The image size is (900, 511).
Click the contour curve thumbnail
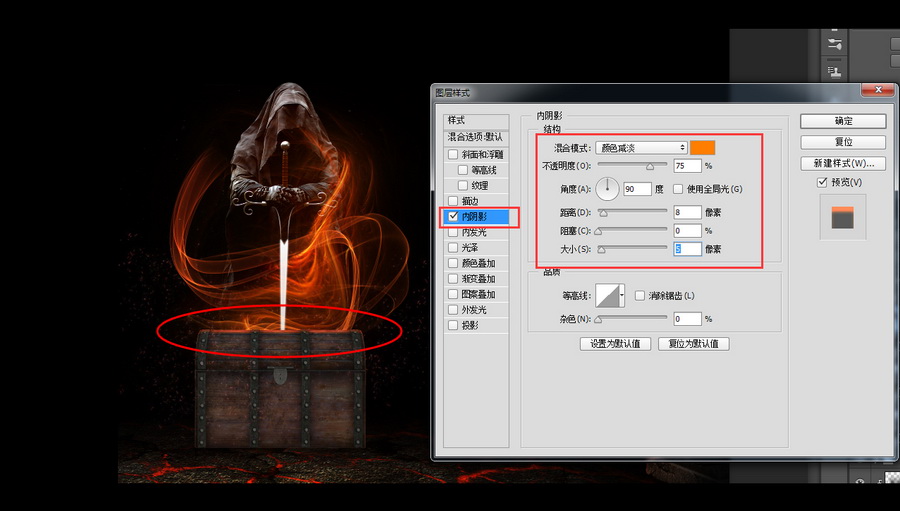tap(608, 295)
